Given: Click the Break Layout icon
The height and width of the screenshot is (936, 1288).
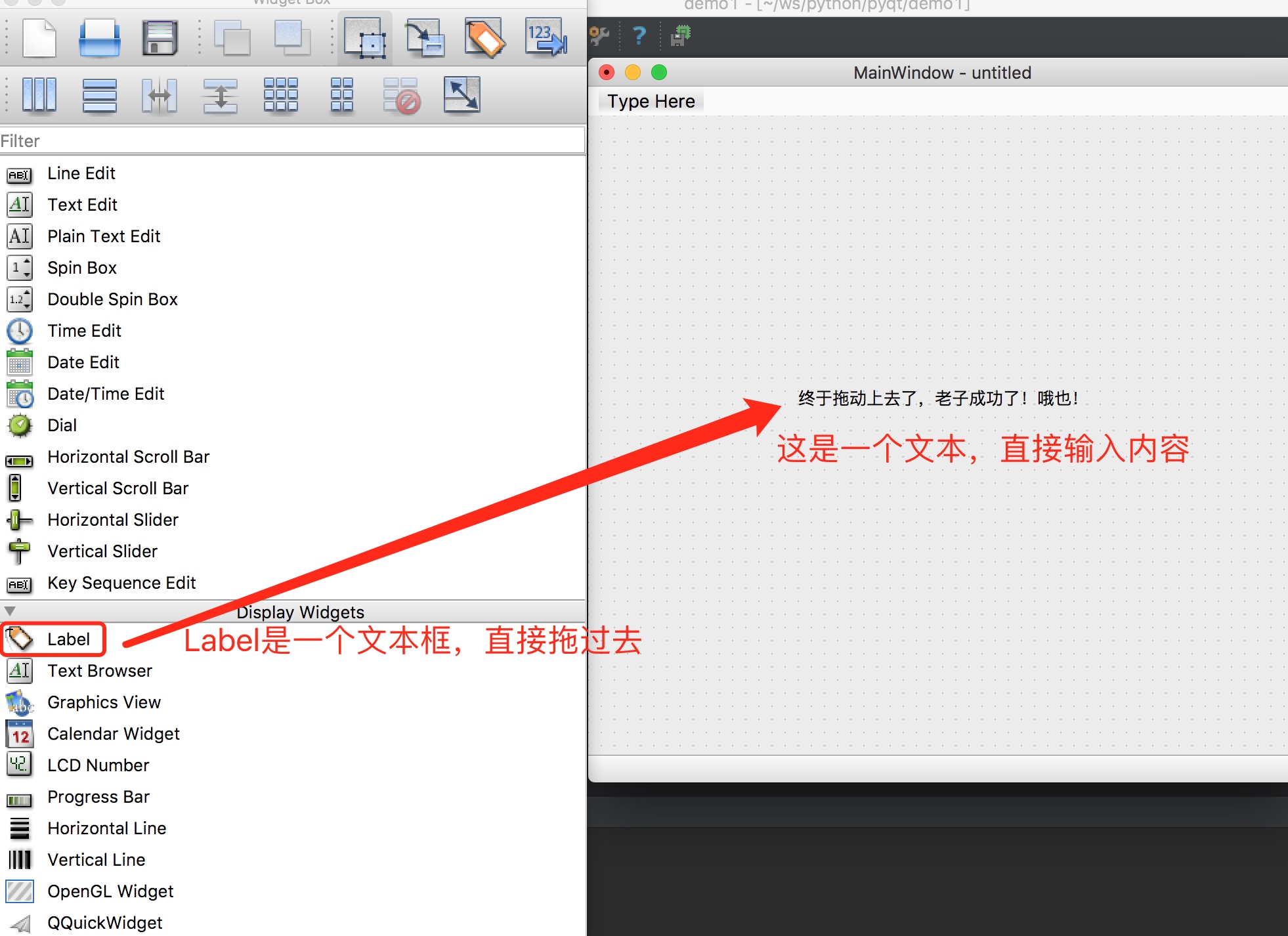Looking at the screenshot, I should (x=401, y=95).
